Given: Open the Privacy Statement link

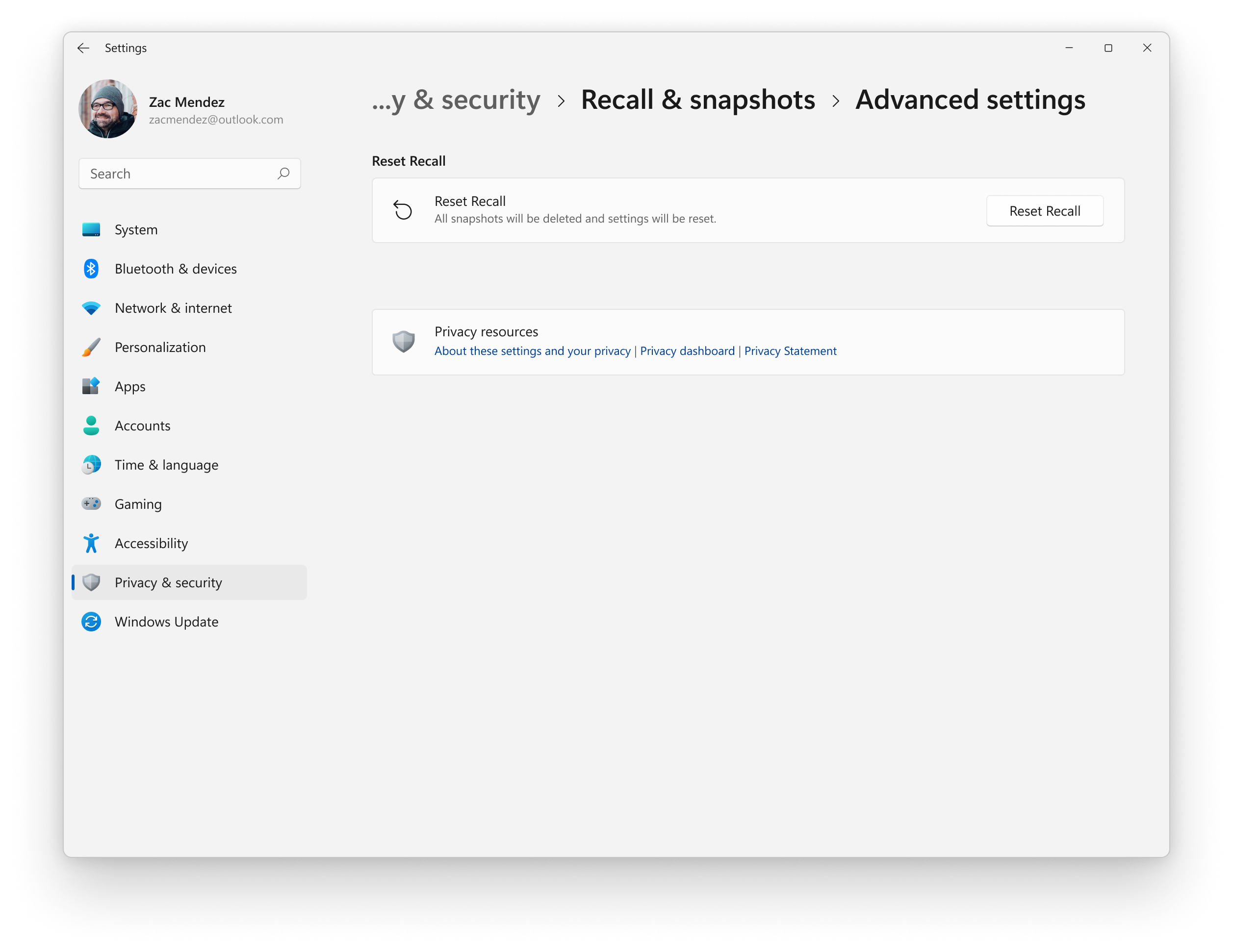Looking at the screenshot, I should pyautogui.click(x=790, y=351).
